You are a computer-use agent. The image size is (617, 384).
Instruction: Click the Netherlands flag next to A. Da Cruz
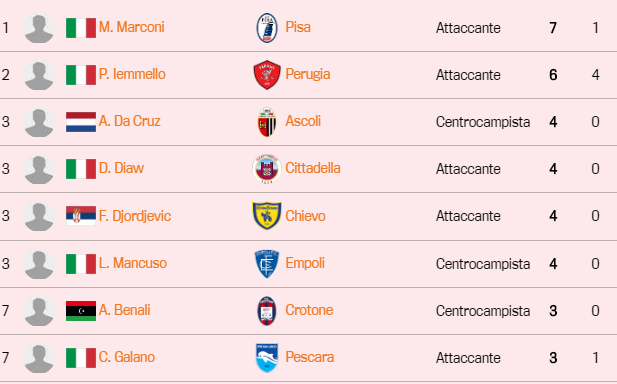coord(81,122)
